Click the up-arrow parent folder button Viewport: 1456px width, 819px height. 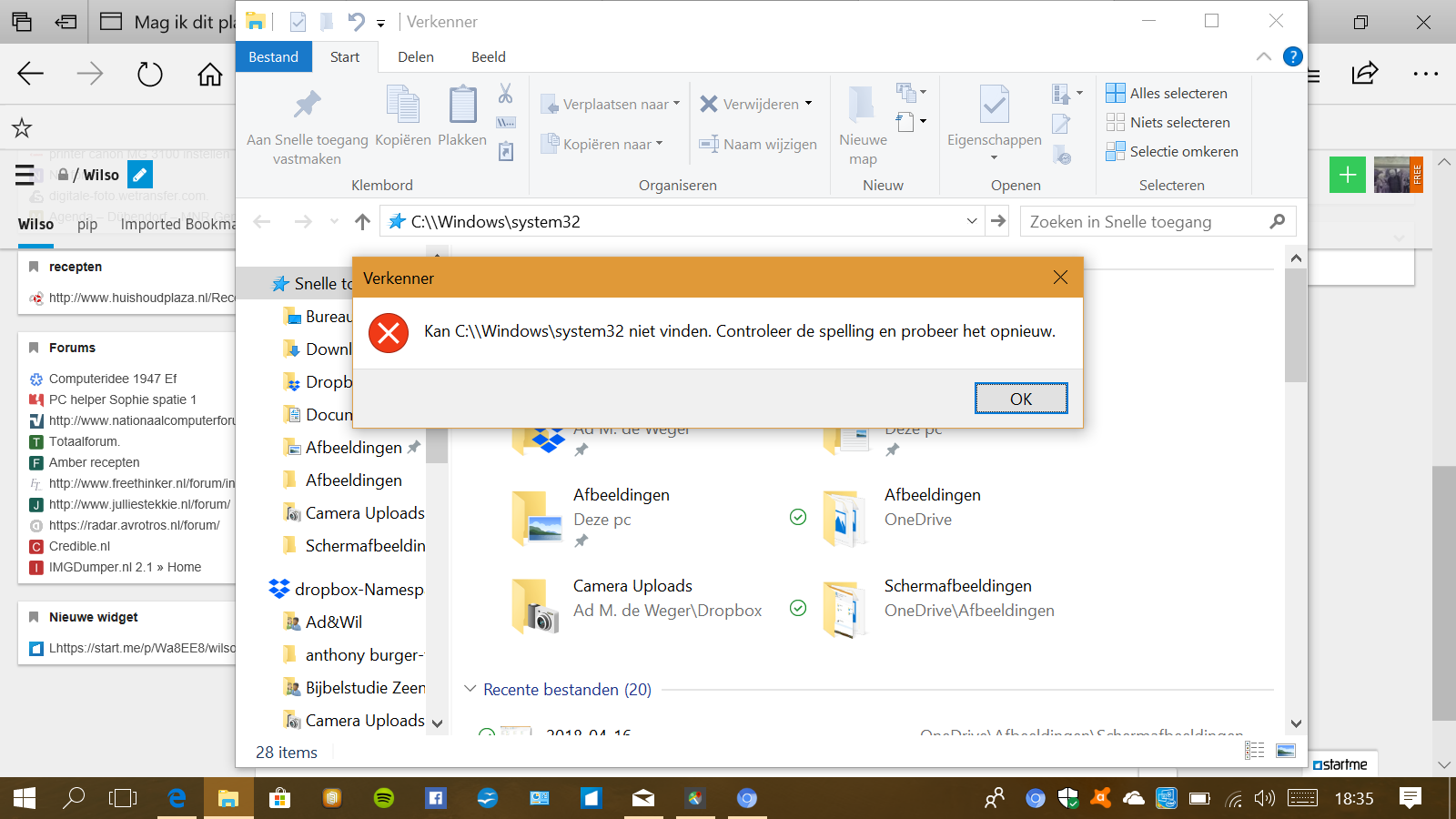[362, 222]
